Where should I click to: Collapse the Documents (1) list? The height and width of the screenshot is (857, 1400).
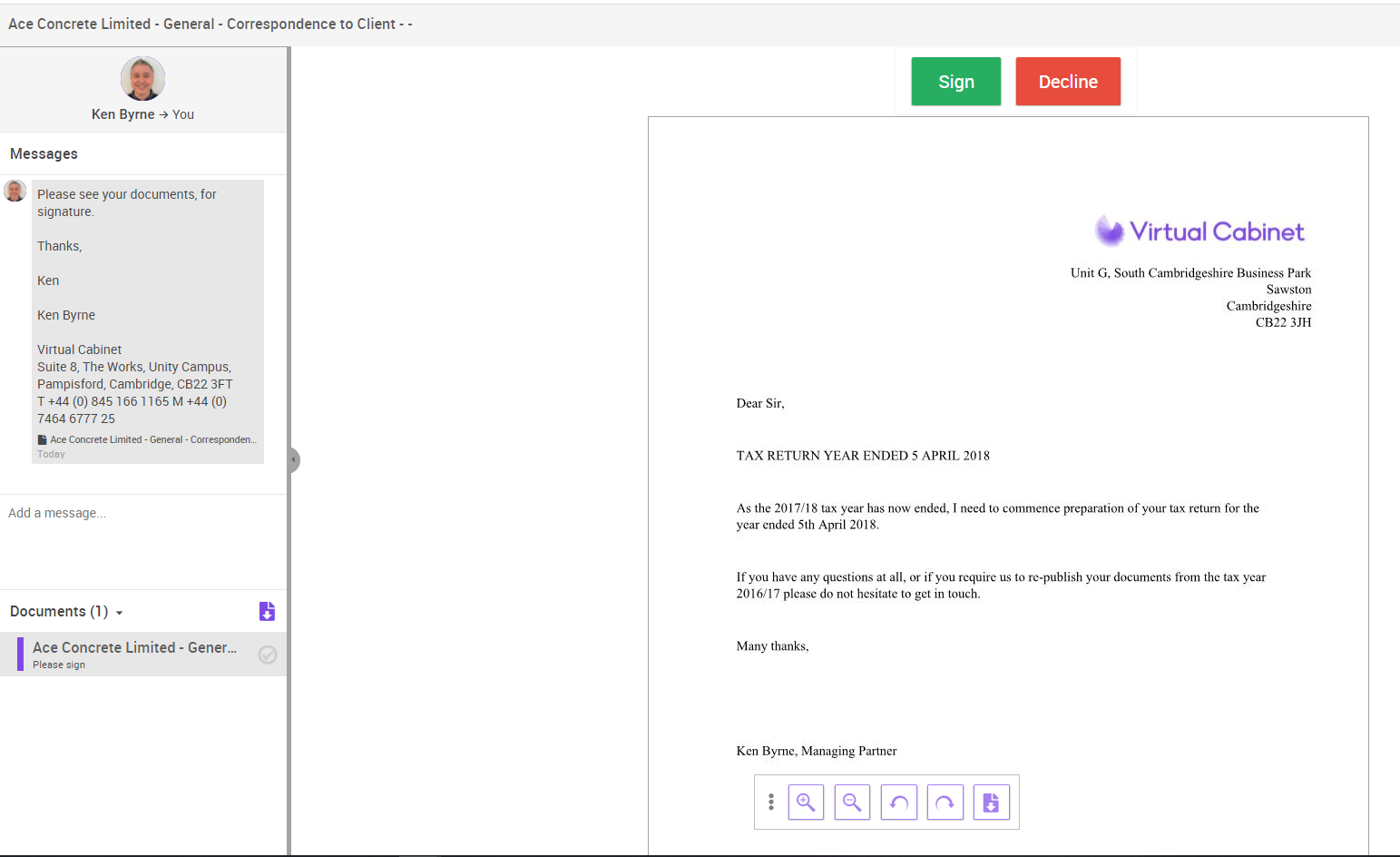click(119, 611)
